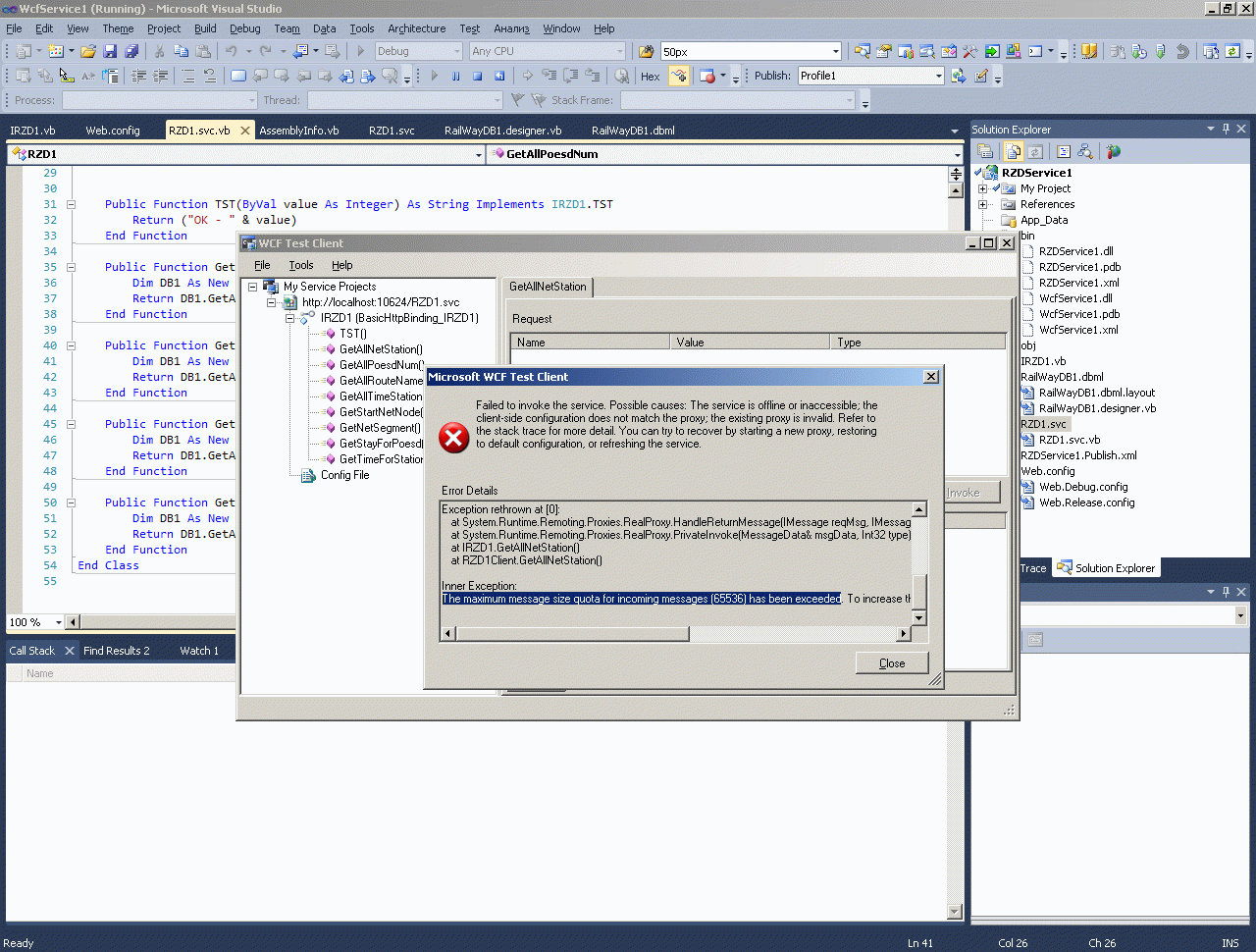Viewport: 1256px width, 952px height.
Task: Click the Error Details vertical scrollbar
Action: [919, 563]
